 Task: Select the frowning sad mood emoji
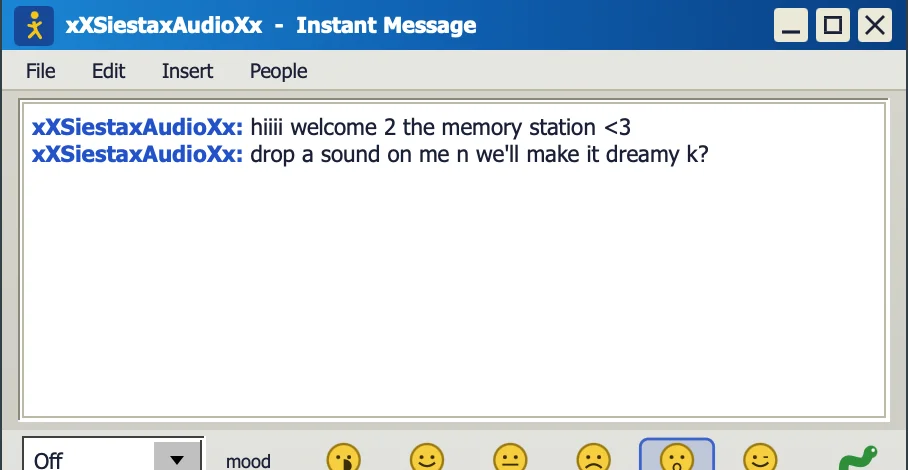coord(594,457)
